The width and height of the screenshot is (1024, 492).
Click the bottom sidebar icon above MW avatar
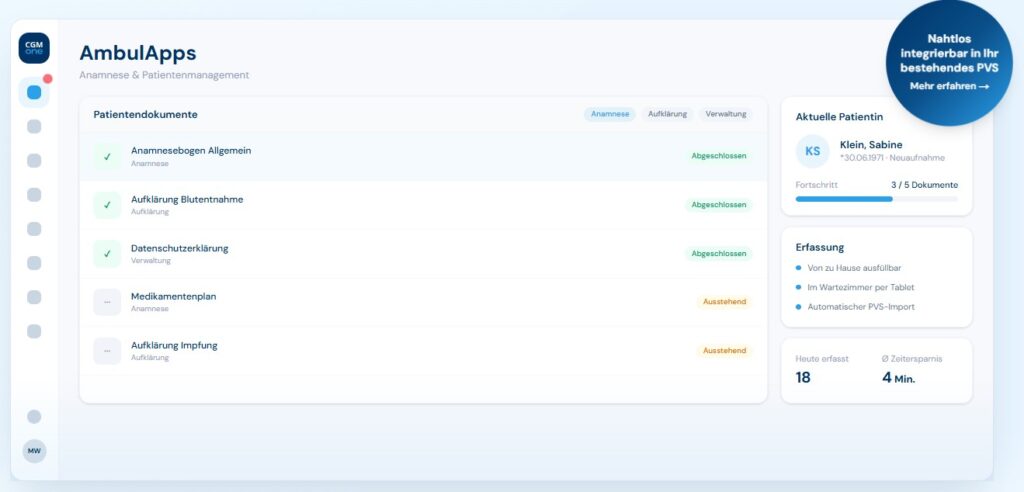pyautogui.click(x=34, y=417)
